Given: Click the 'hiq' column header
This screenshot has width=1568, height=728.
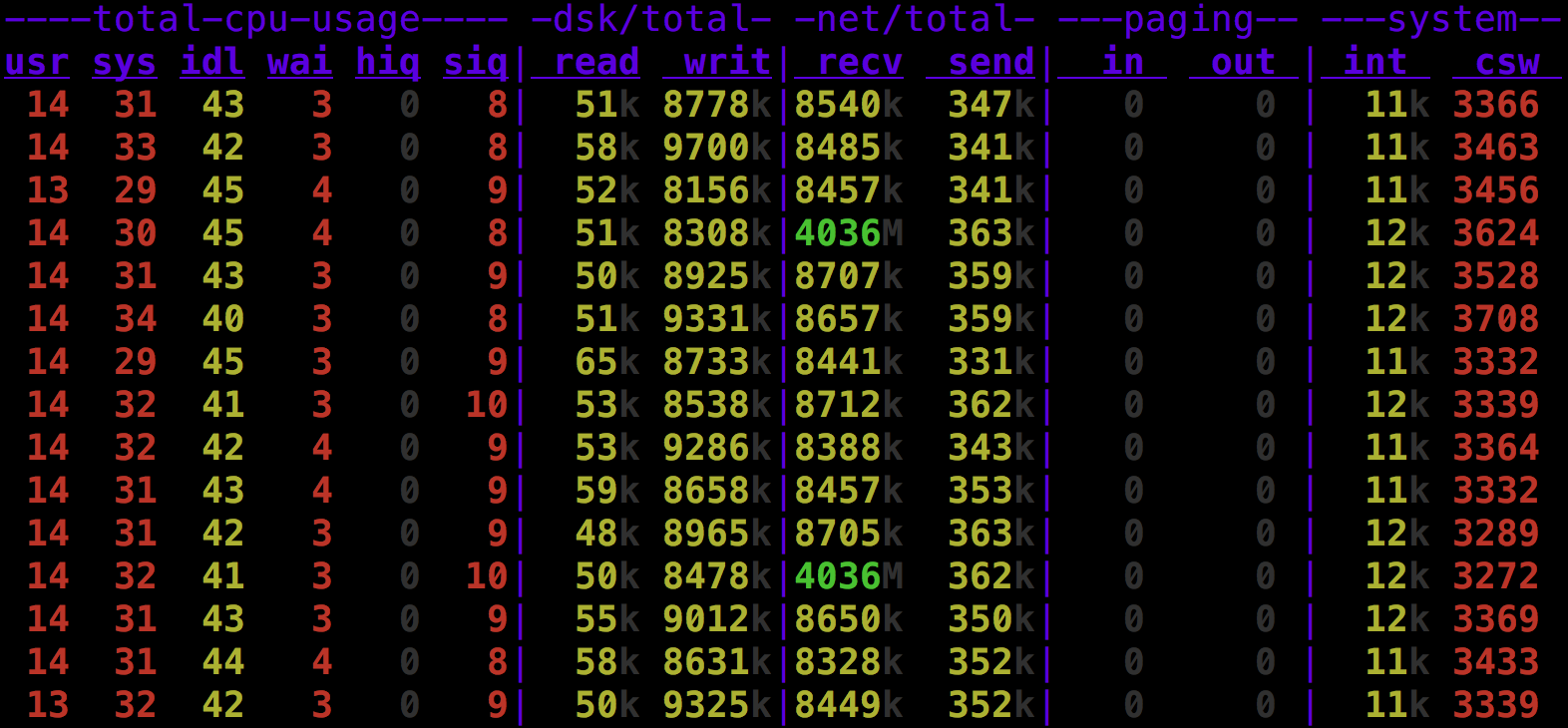Looking at the screenshot, I should click(388, 62).
